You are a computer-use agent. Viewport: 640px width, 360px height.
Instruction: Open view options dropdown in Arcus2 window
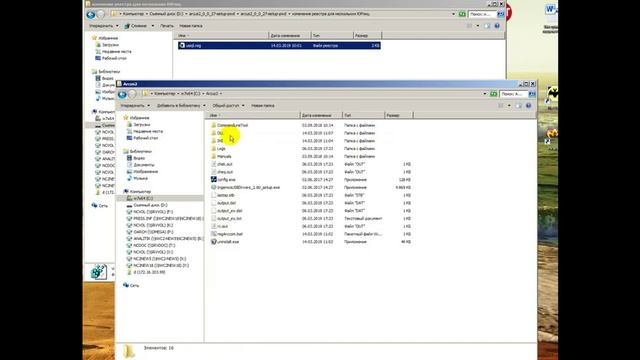[509, 106]
